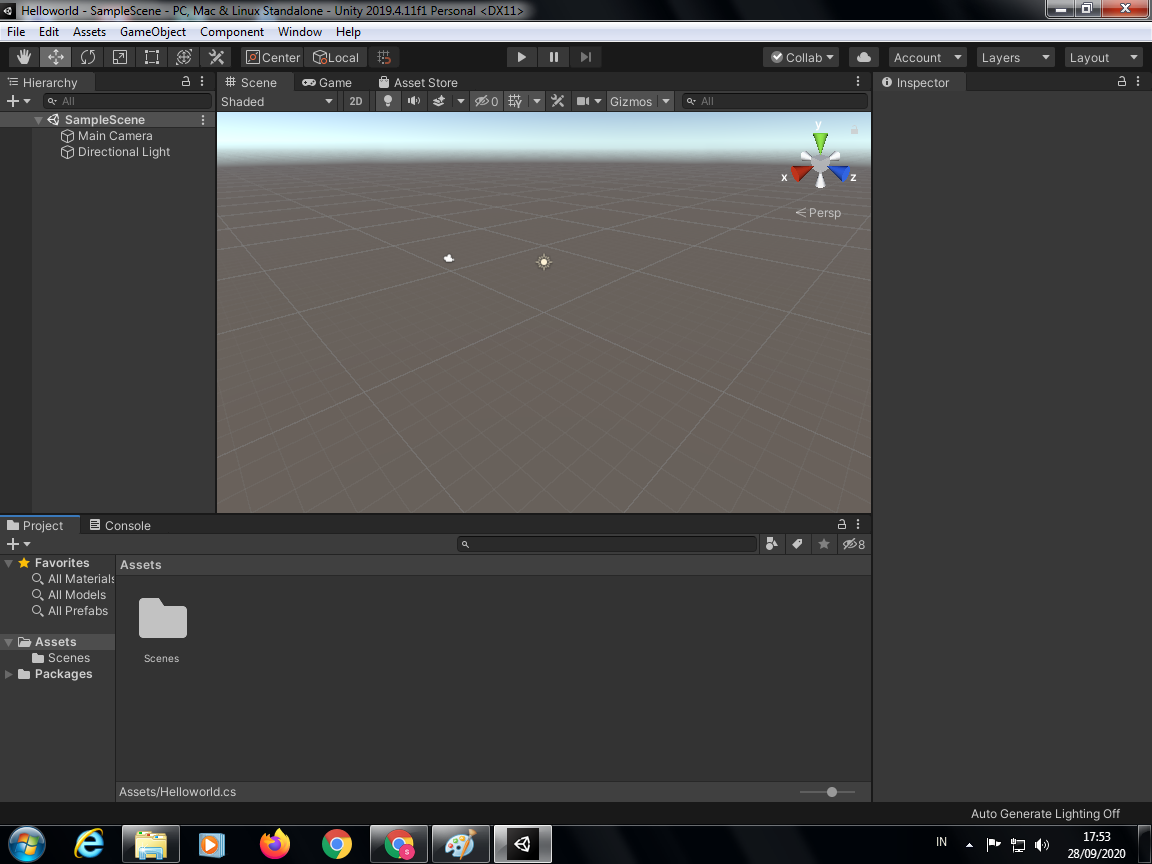Screen dimensions: 1152x864
Task: Toggle scene lighting bulb icon
Action: pyautogui.click(x=388, y=101)
